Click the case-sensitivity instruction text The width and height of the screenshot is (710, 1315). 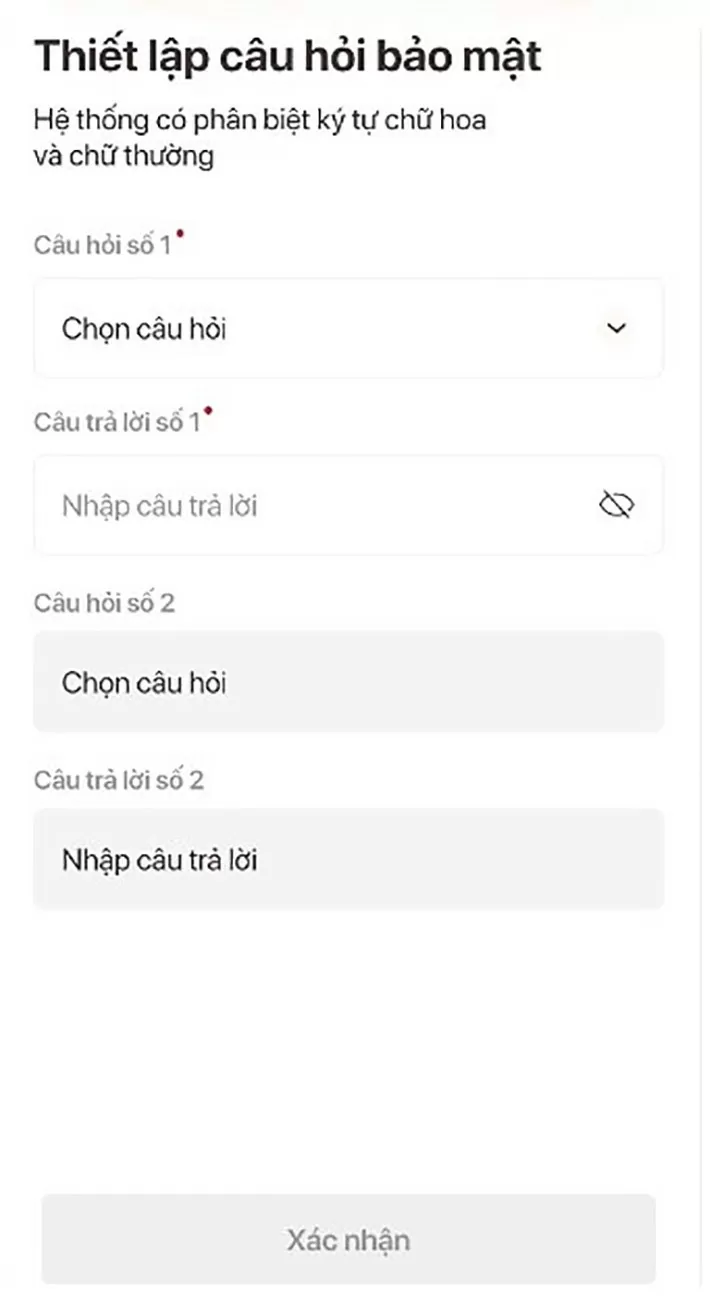pyautogui.click(x=260, y=138)
